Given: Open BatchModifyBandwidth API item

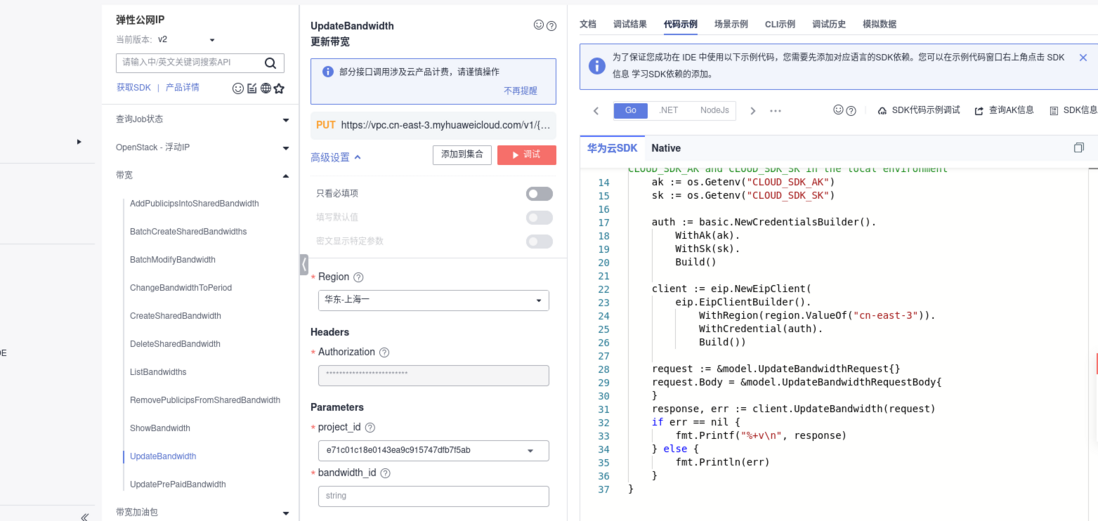Looking at the screenshot, I should click(x=173, y=260).
